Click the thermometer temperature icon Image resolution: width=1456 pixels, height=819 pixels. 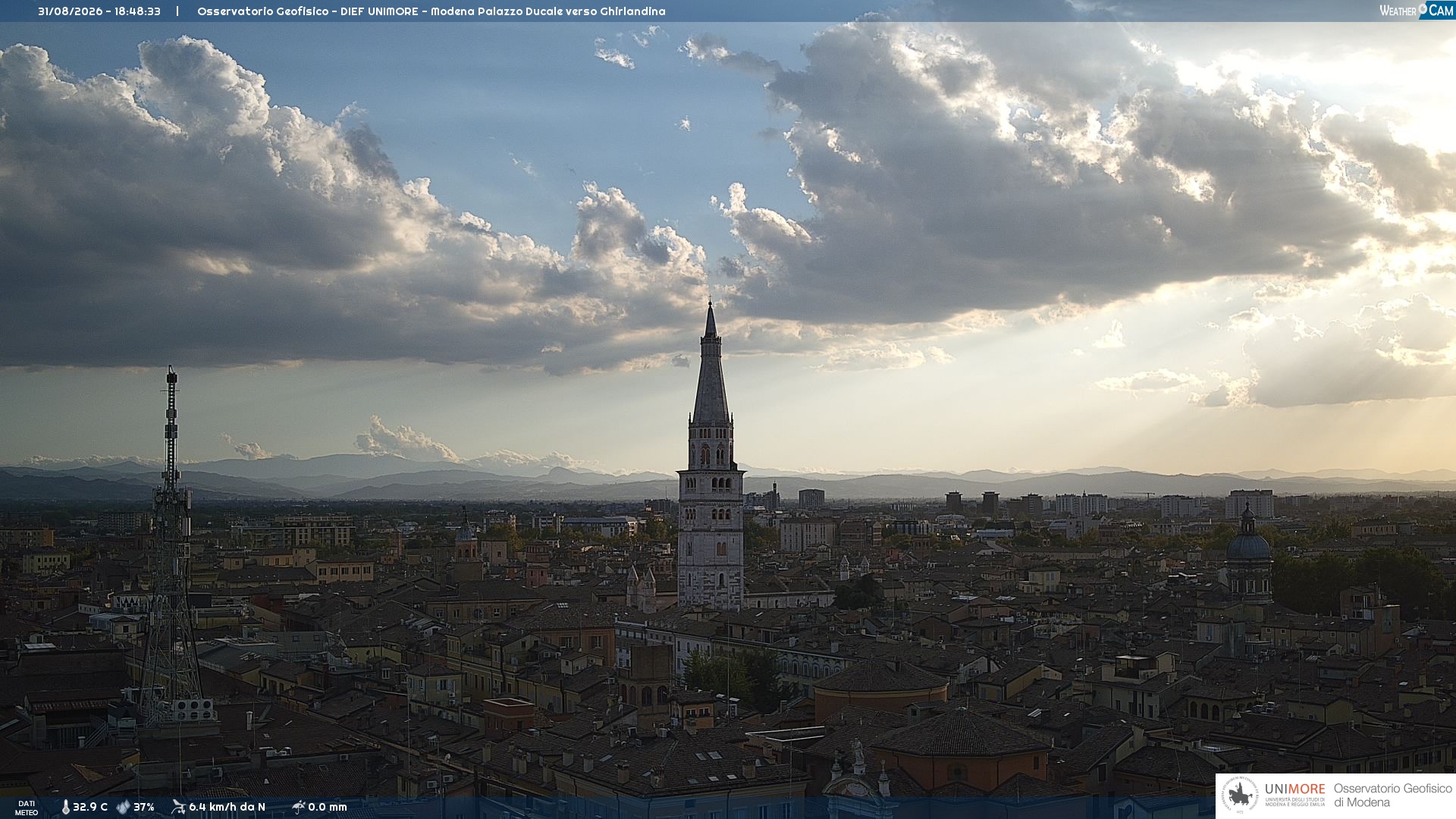(x=65, y=807)
